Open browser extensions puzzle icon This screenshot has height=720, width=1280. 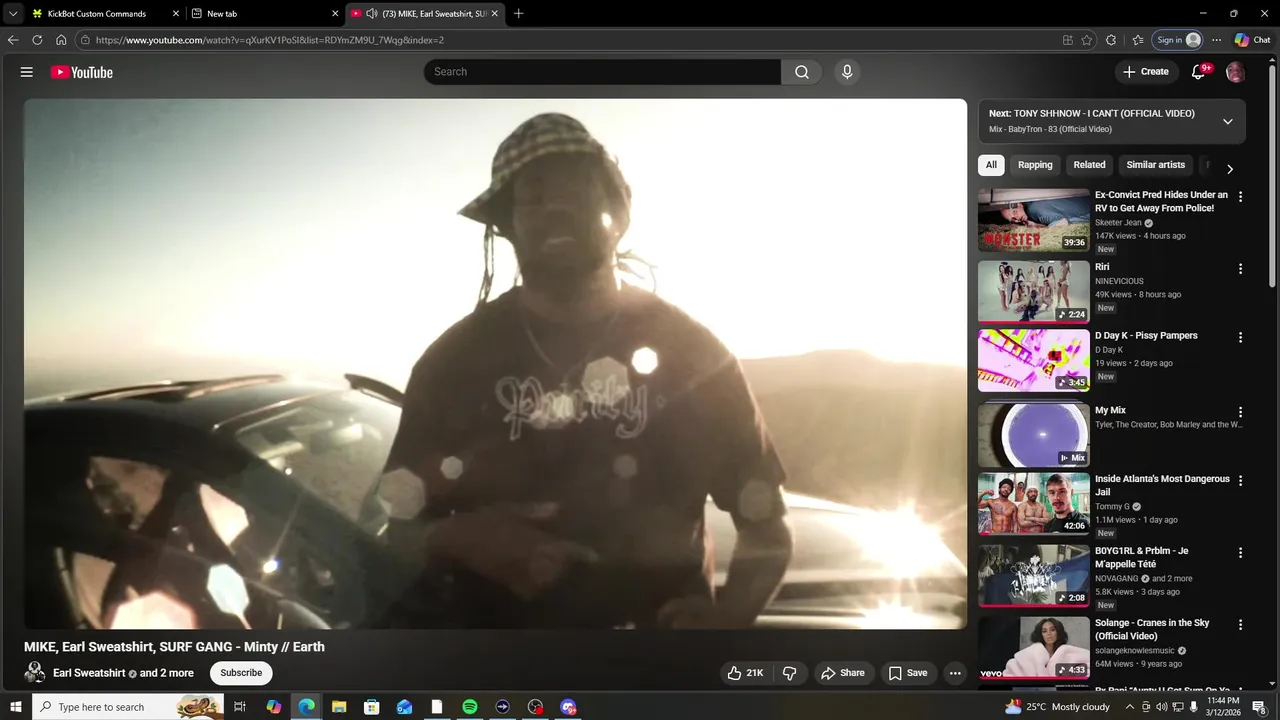point(1111,40)
